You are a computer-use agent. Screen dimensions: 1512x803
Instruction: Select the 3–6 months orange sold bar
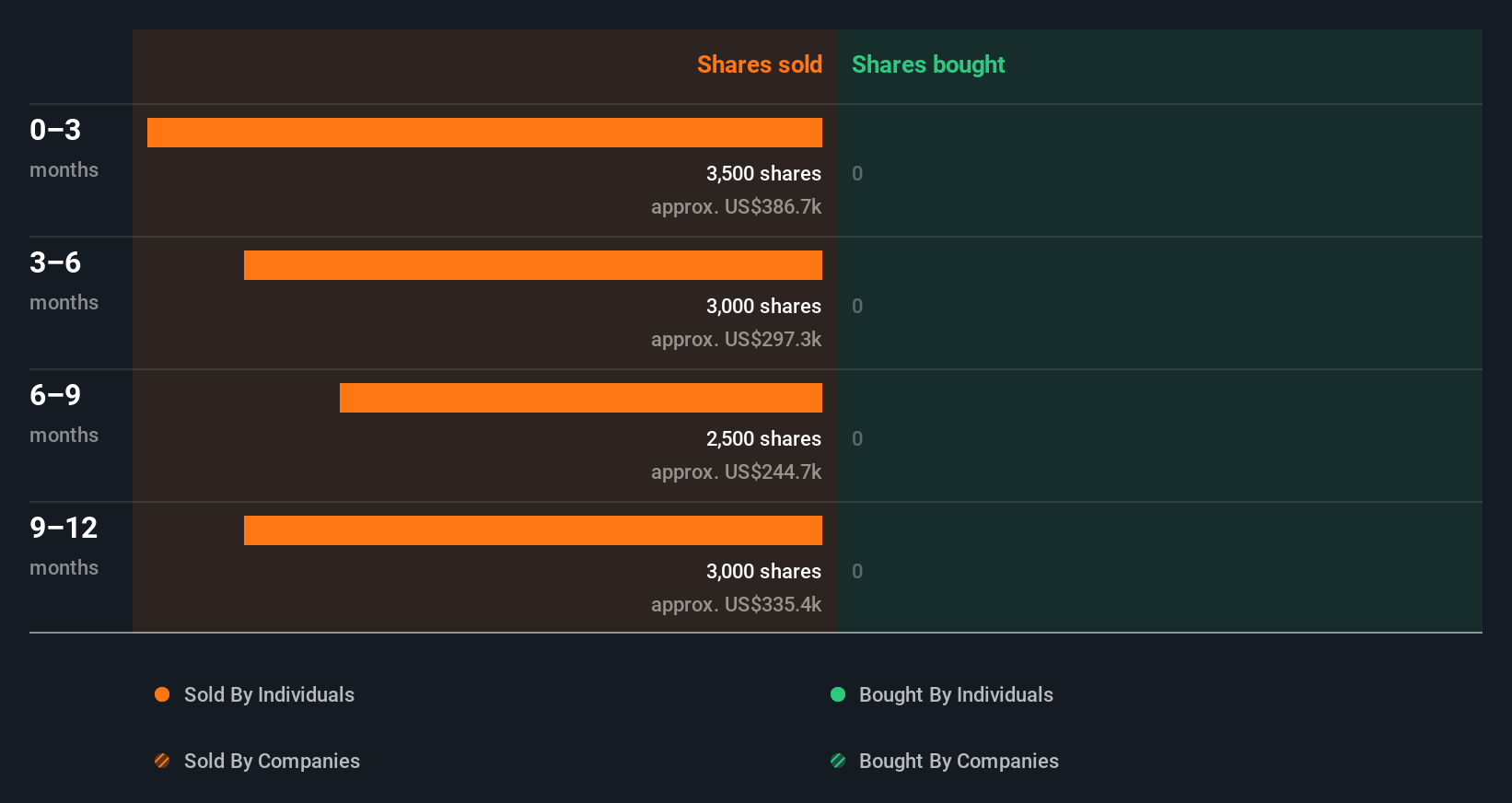point(533,265)
